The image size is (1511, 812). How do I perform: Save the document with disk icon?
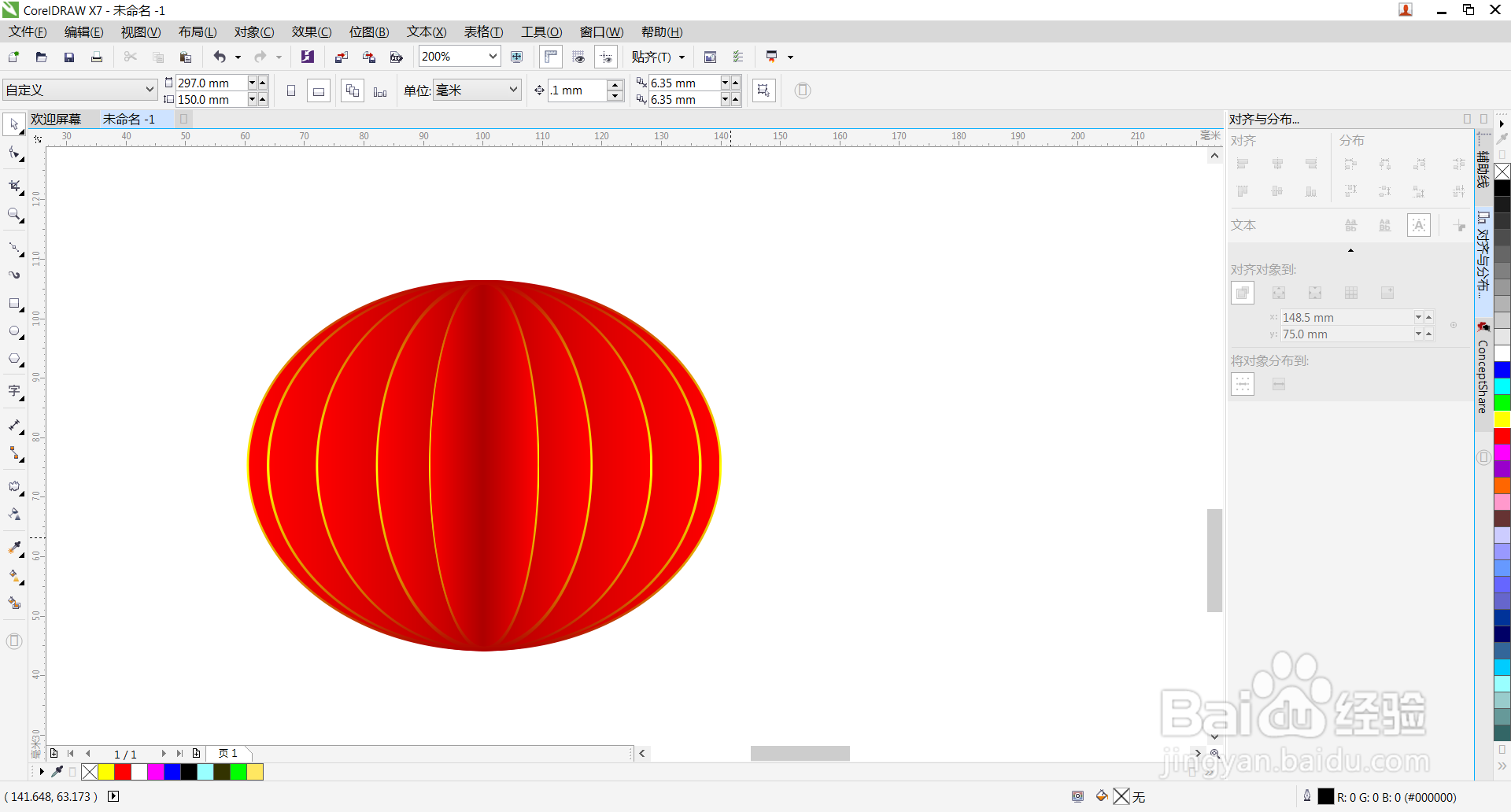click(x=69, y=57)
